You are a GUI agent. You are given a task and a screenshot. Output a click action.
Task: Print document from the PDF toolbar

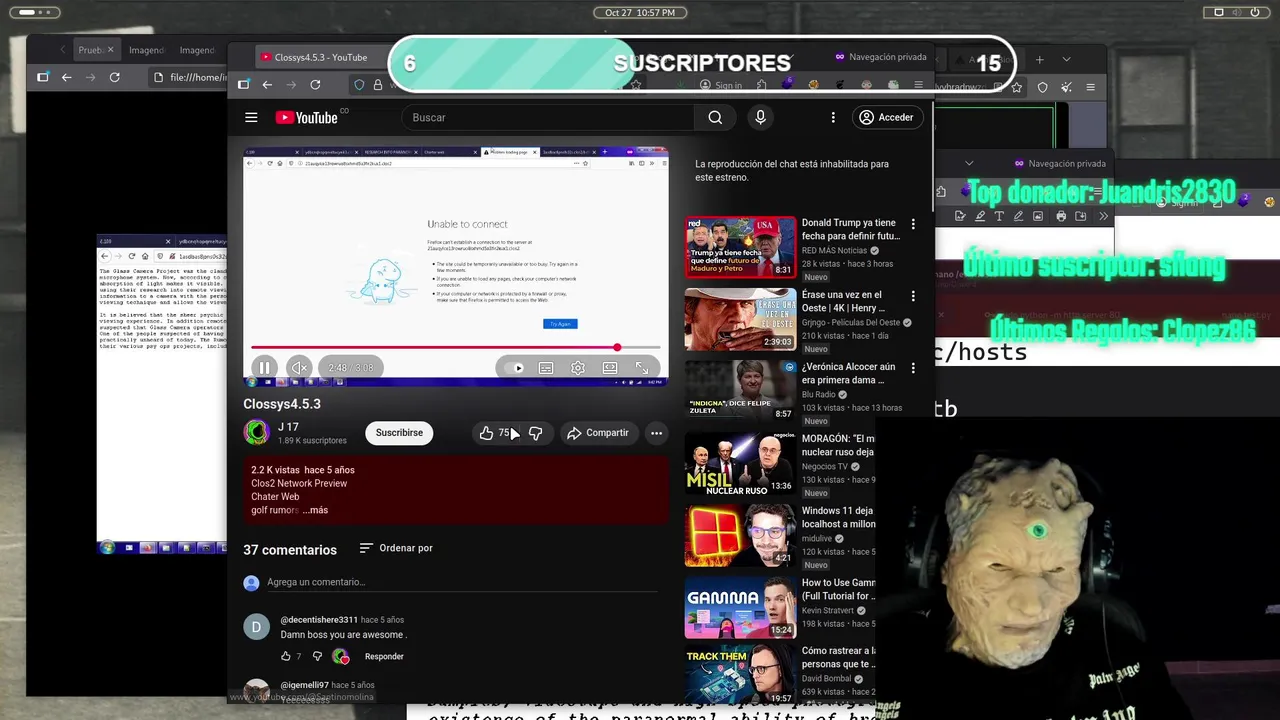point(1061,216)
